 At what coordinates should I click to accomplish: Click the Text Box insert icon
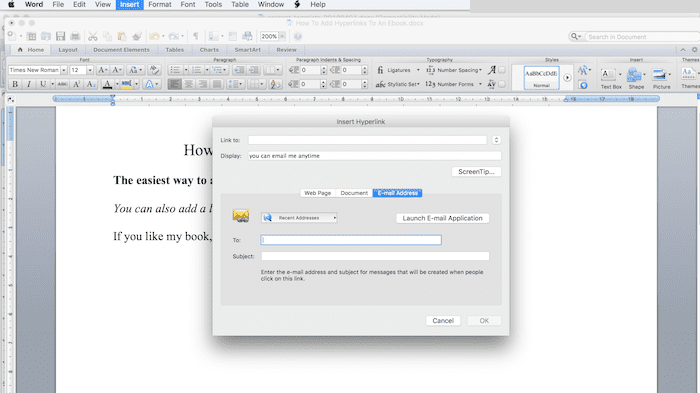(x=608, y=74)
